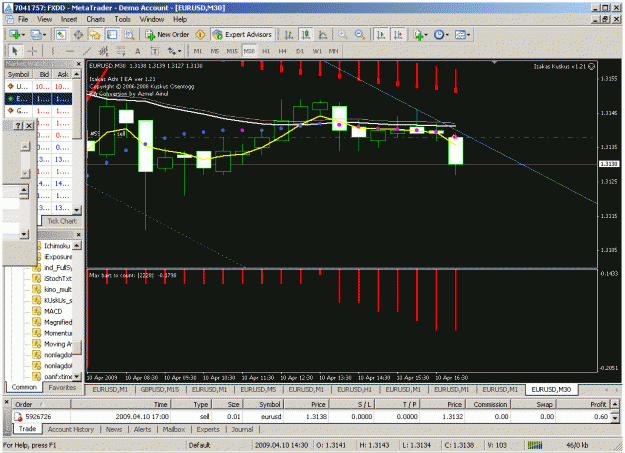625x453 pixels.
Task: Select the Text Label tool
Action: coord(155,51)
